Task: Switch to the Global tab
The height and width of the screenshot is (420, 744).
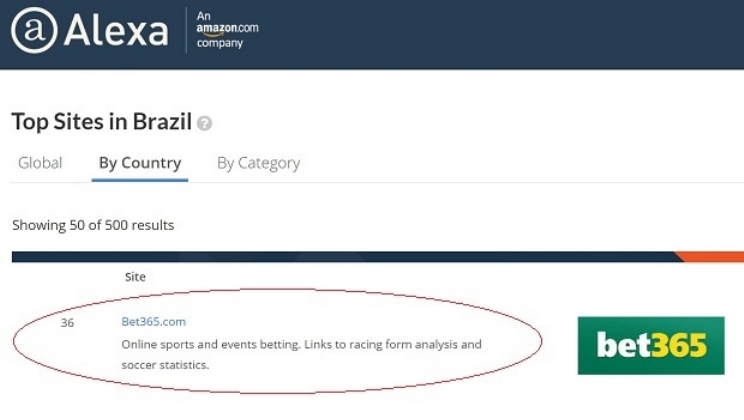Action: pos(40,163)
